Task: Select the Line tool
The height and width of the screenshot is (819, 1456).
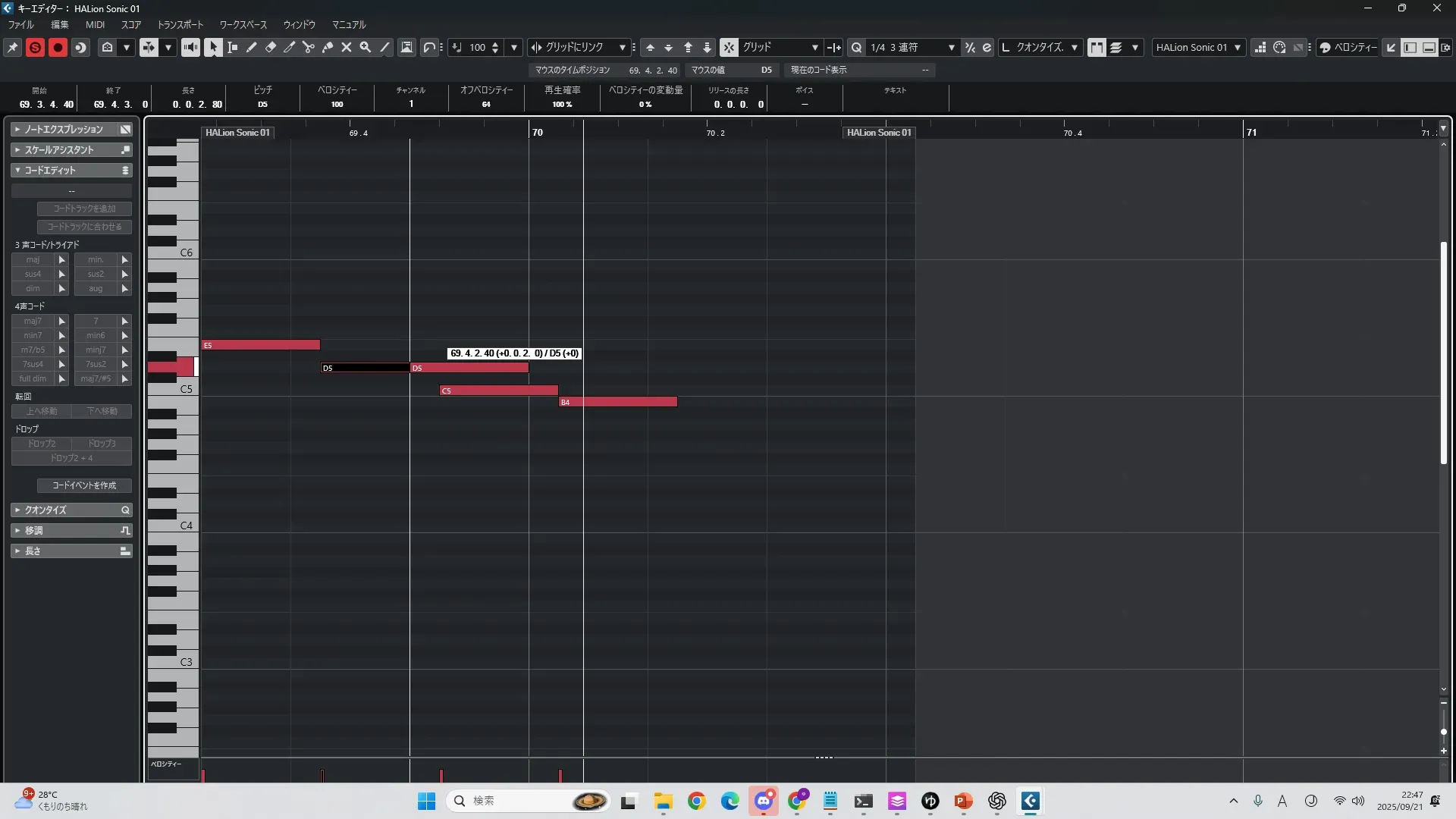Action: (x=384, y=47)
